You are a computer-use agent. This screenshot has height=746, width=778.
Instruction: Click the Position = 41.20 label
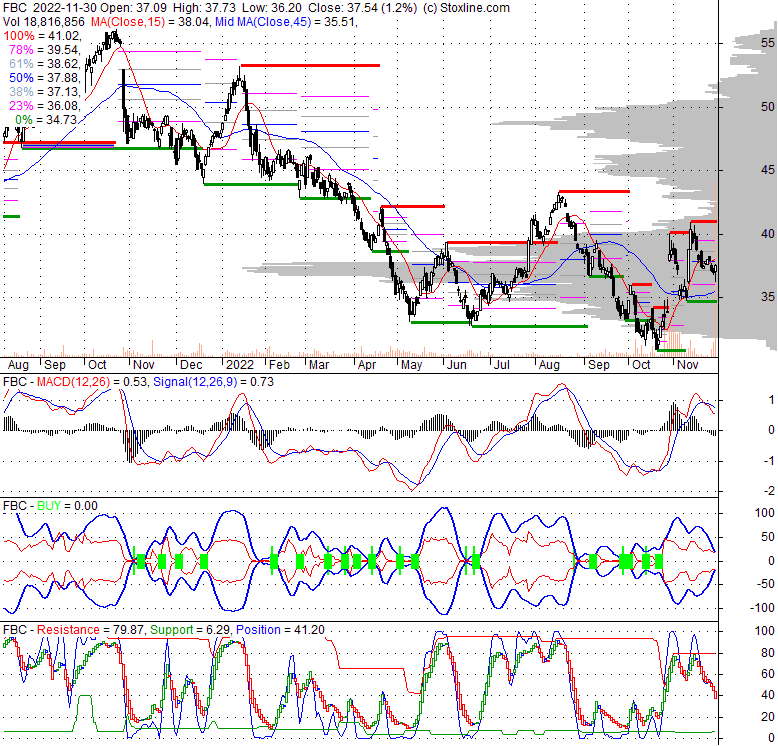[x=280, y=630]
